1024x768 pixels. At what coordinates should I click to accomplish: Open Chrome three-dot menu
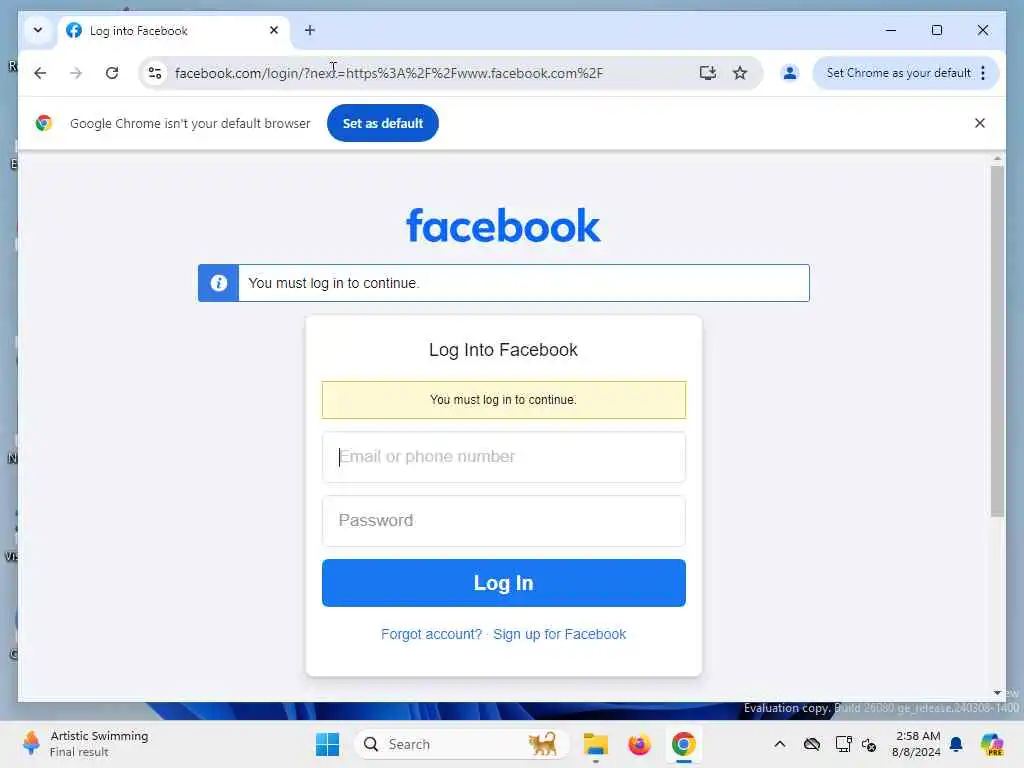click(983, 73)
